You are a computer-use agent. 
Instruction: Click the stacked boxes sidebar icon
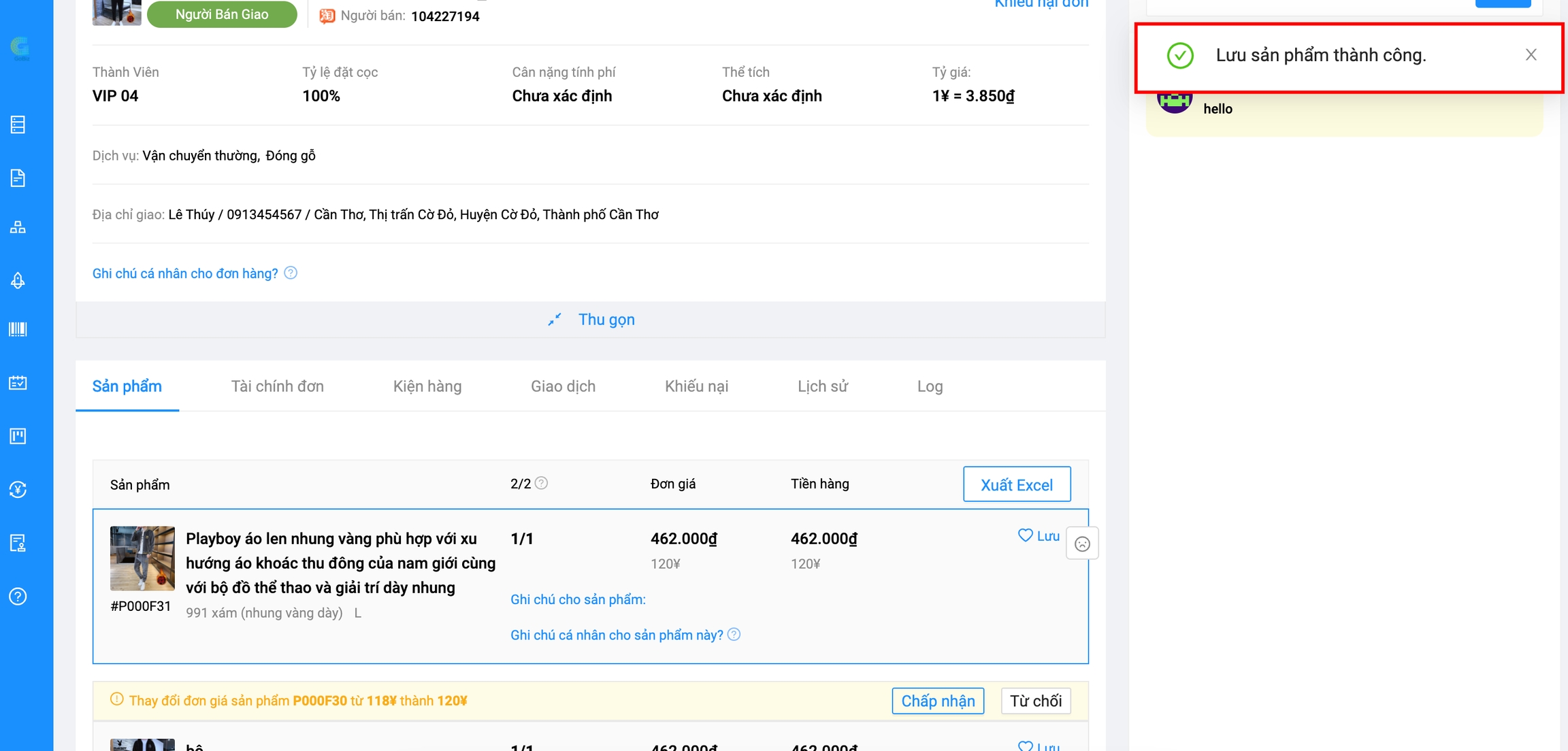point(18,227)
